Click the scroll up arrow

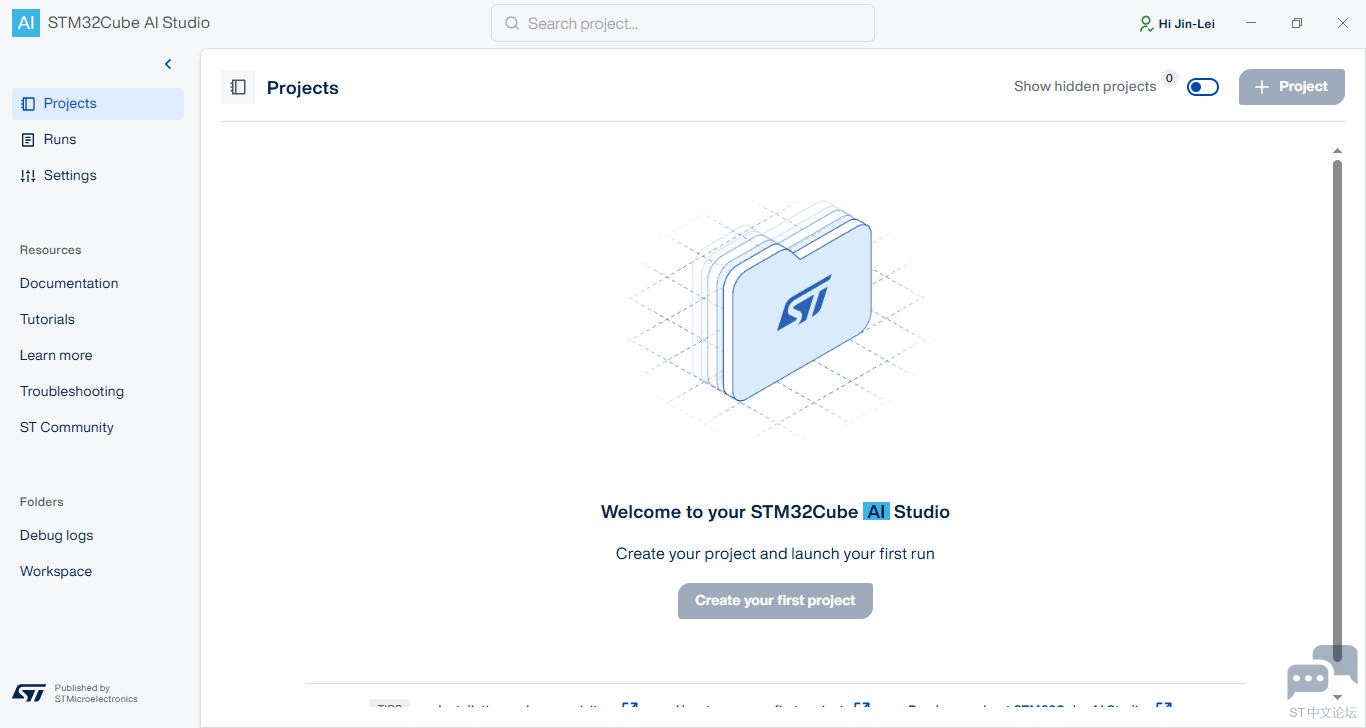[1337, 151]
